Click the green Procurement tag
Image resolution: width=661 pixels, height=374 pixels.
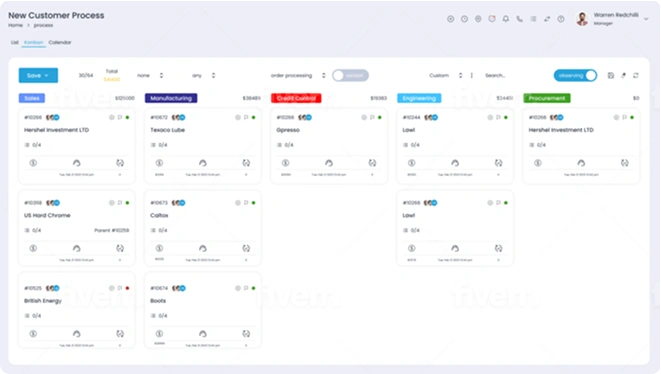click(547, 98)
